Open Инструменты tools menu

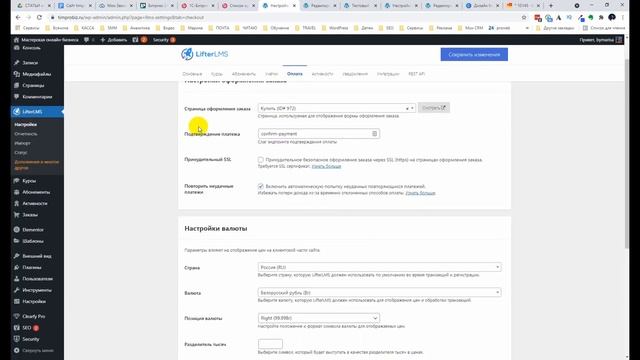37,290
